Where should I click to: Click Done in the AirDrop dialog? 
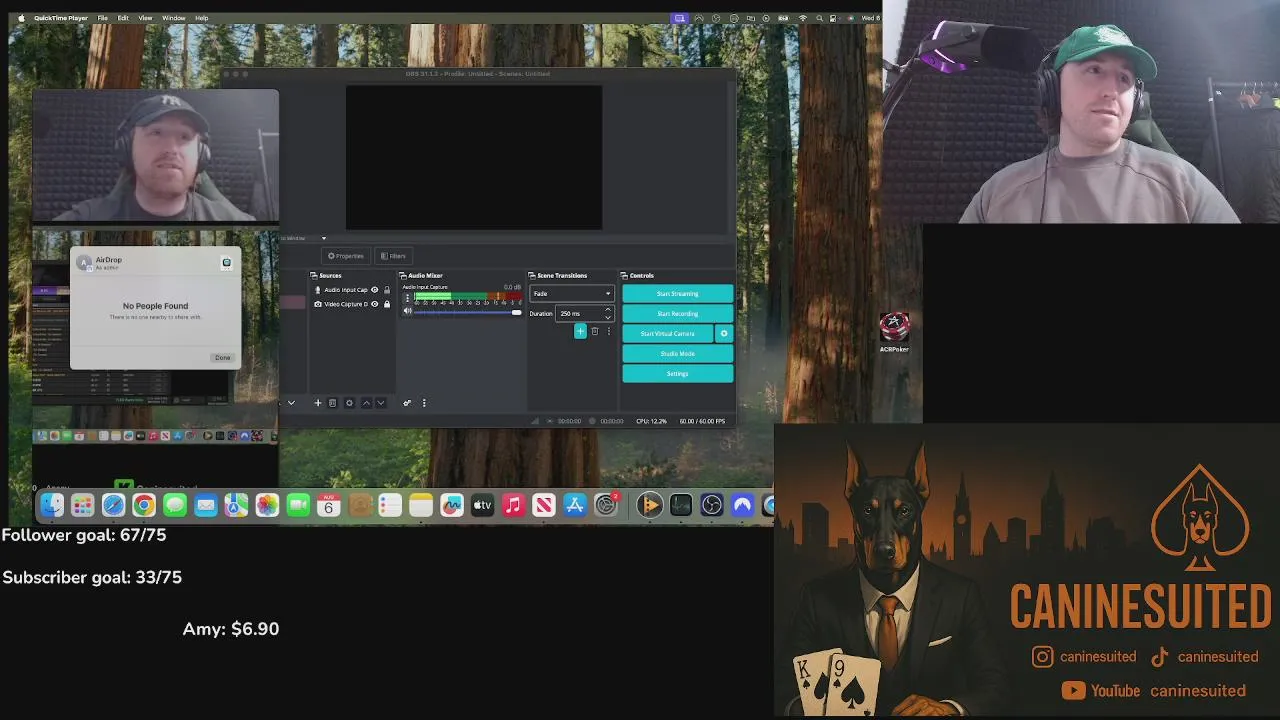click(222, 357)
